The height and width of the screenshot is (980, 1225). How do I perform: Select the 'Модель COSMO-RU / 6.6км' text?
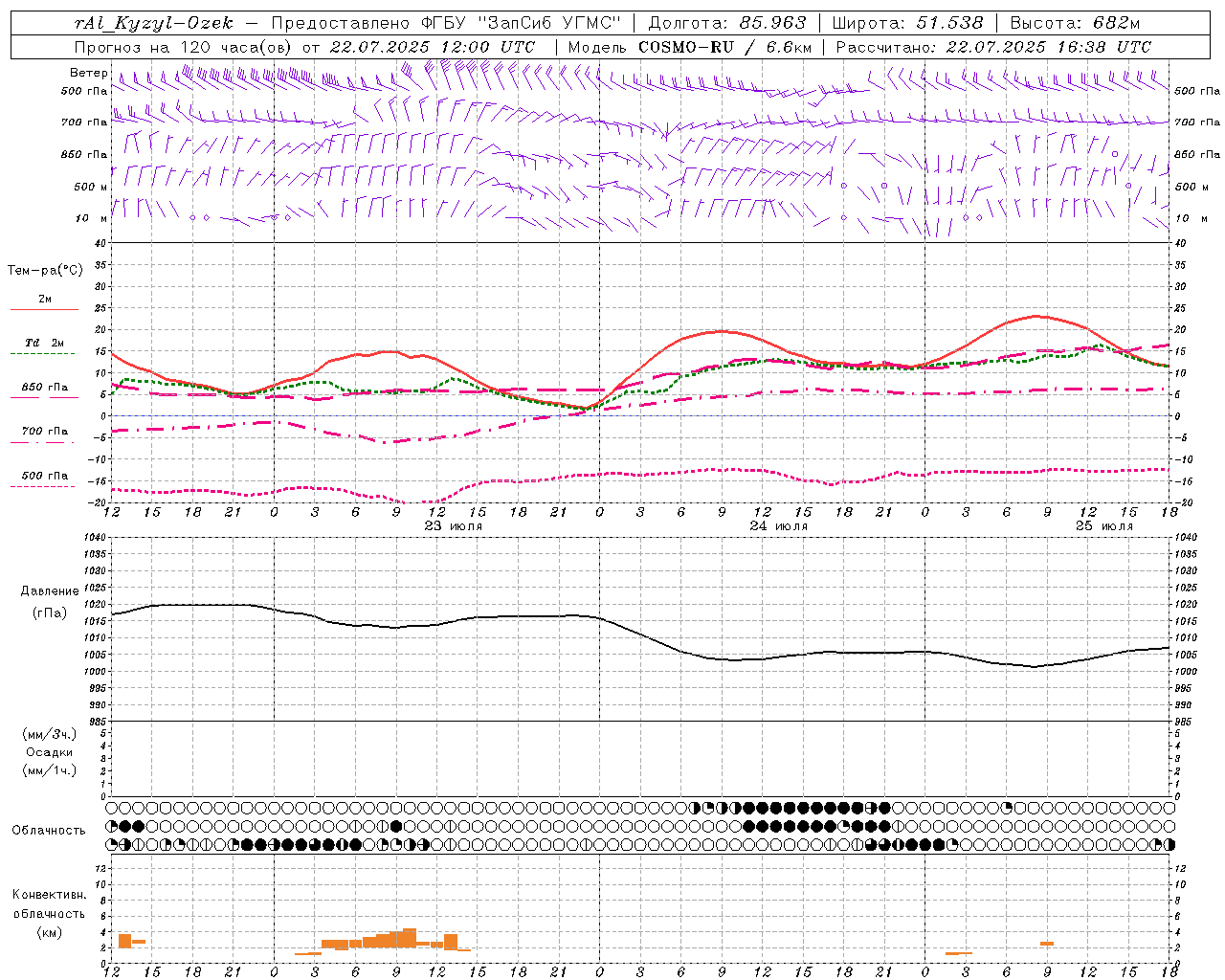pyautogui.click(x=689, y=47)
